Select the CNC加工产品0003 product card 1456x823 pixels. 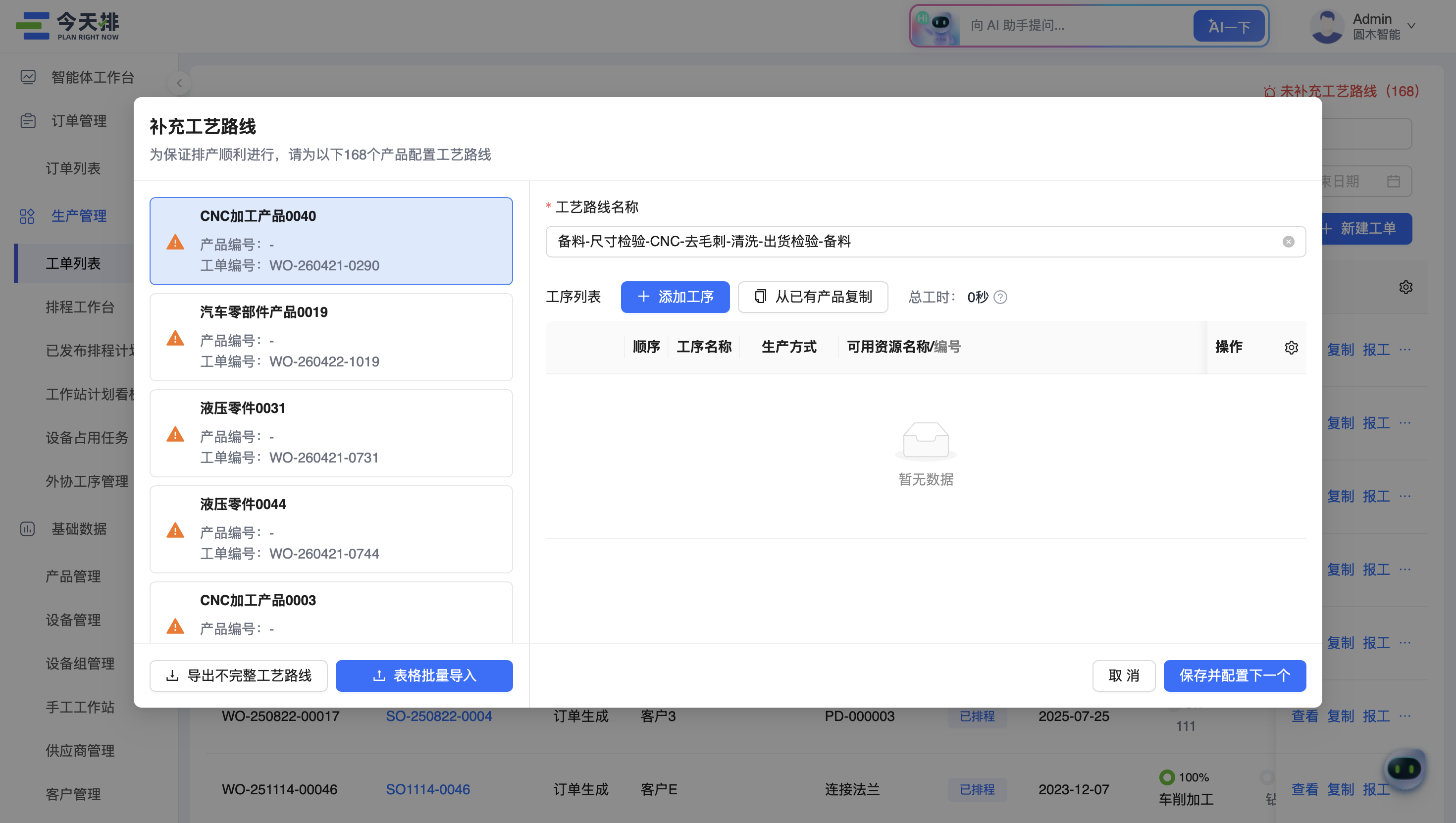pyautogui.click(x=331, y=612)
